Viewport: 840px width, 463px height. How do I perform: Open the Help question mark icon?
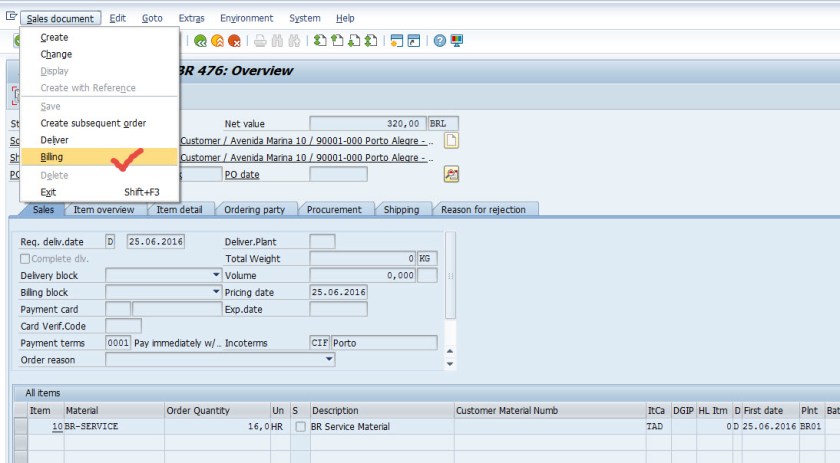point(440,41)
